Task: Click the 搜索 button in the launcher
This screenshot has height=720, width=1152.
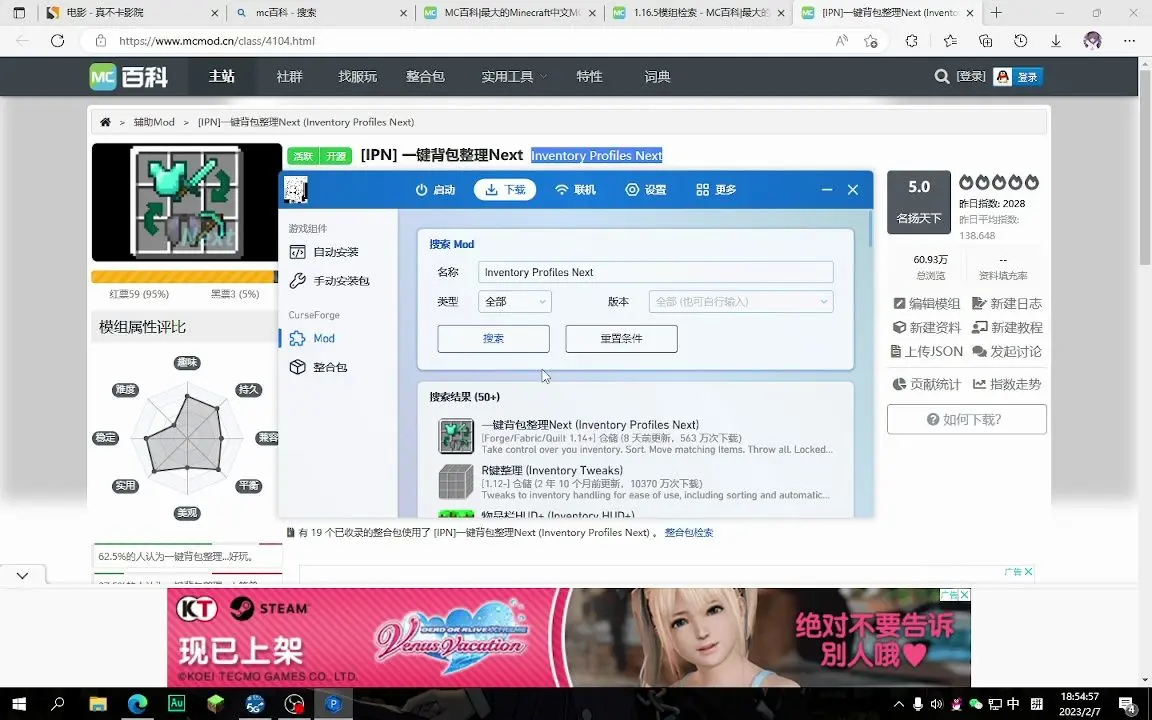Action: click(x=494, y=339)
